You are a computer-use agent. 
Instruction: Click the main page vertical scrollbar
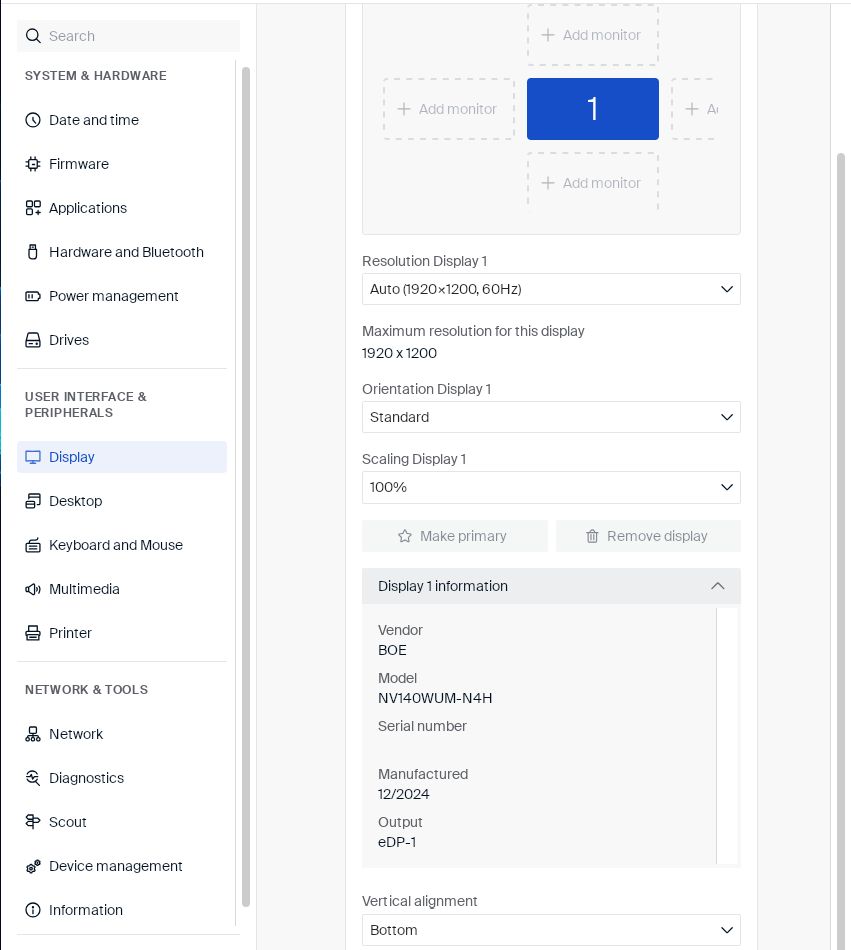tap(841, 551)
